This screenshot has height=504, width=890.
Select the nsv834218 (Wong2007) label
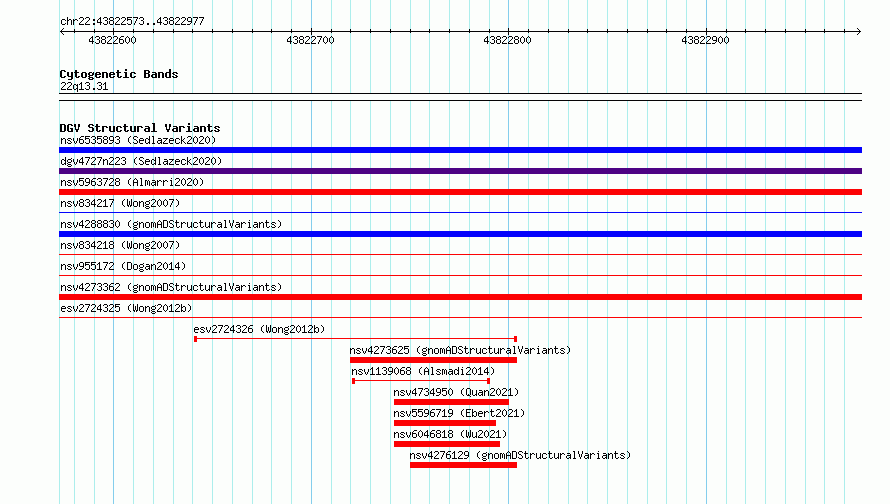tap(120, 245)
